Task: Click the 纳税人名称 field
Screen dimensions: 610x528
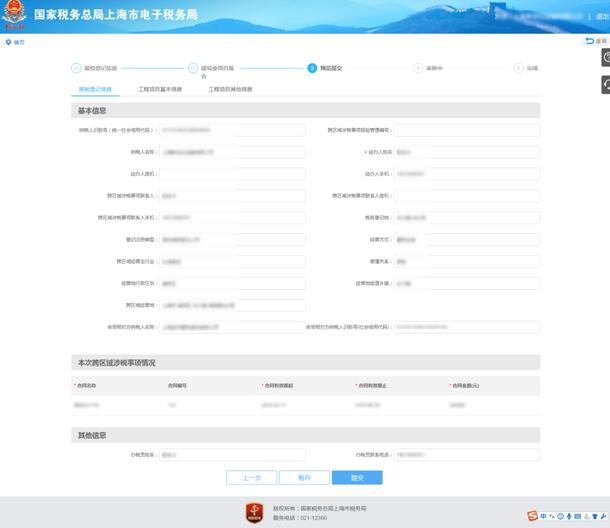Action: click(x=232, y=152)
